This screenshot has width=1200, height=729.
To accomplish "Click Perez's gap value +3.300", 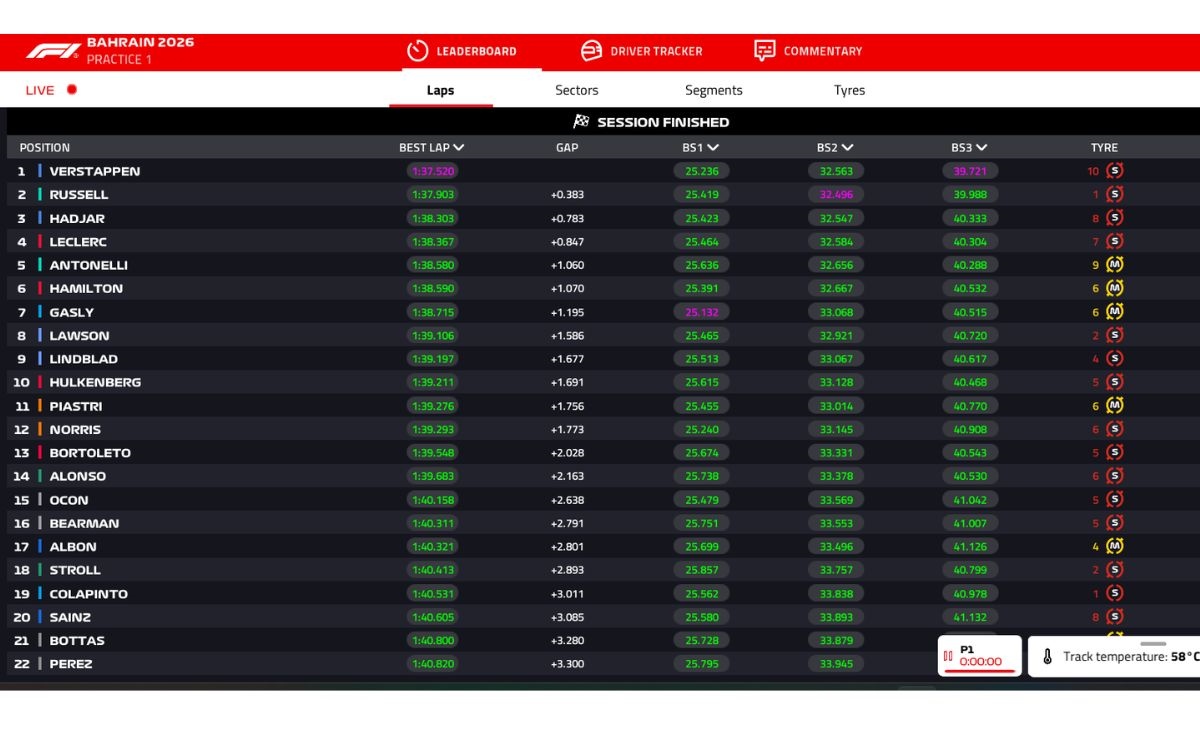I will [567, 664].
